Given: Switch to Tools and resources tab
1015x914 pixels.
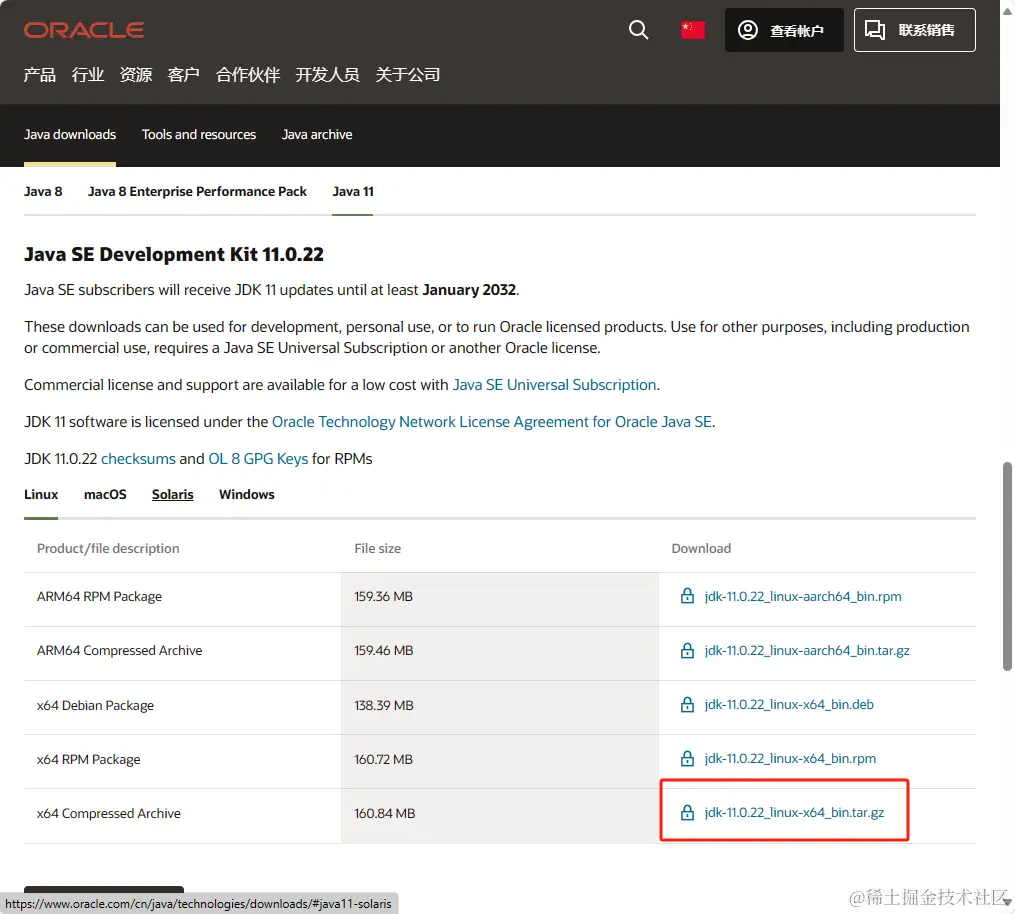Looking at the screenshot, I should pyautogui.click(x=199, y=135).
